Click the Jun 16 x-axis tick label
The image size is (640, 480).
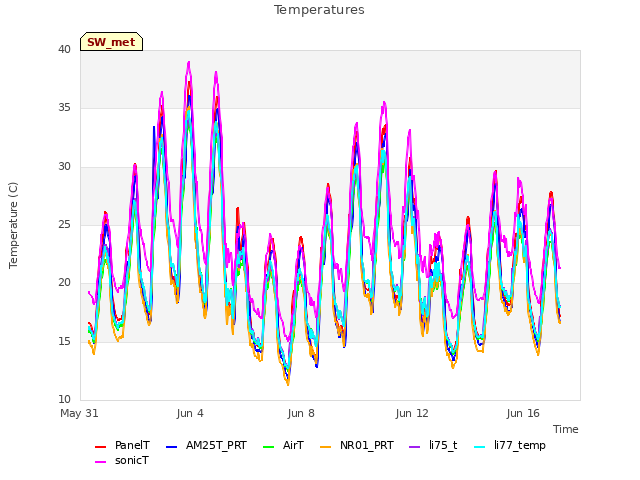(523, 413)
